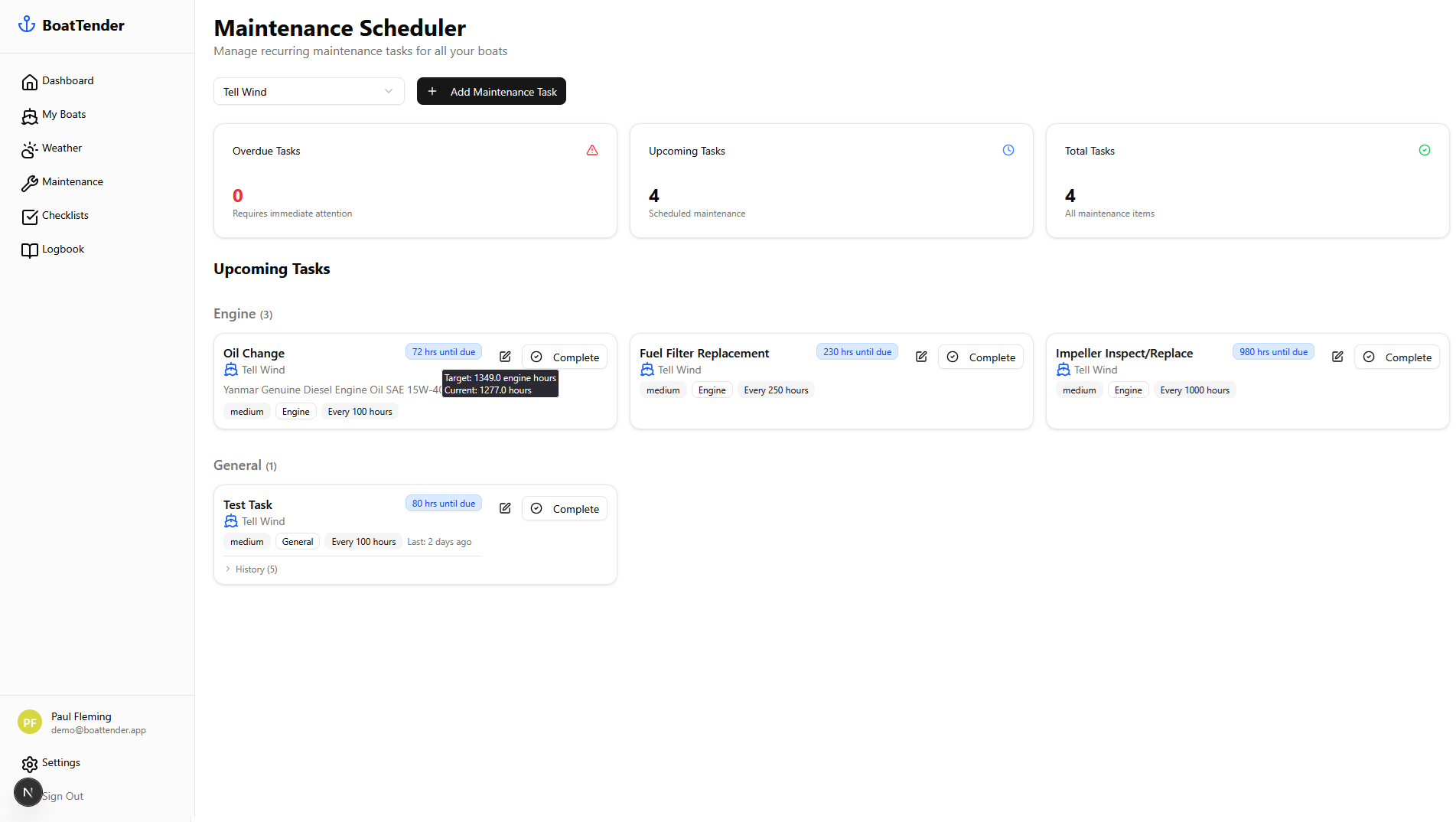Click edit icon on Oil Change task

point(505,357)
